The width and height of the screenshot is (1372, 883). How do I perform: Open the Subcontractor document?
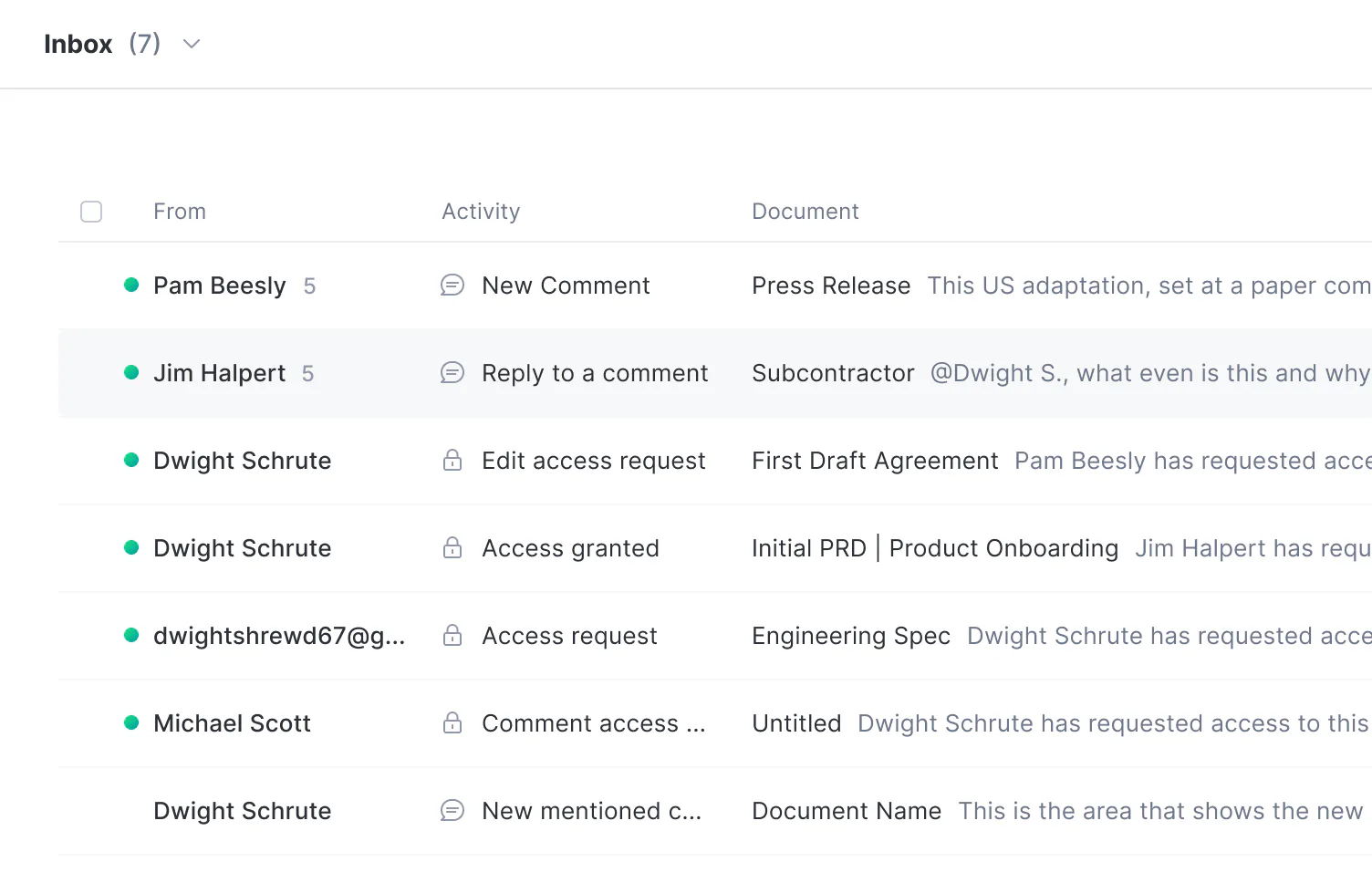point(833,373)
